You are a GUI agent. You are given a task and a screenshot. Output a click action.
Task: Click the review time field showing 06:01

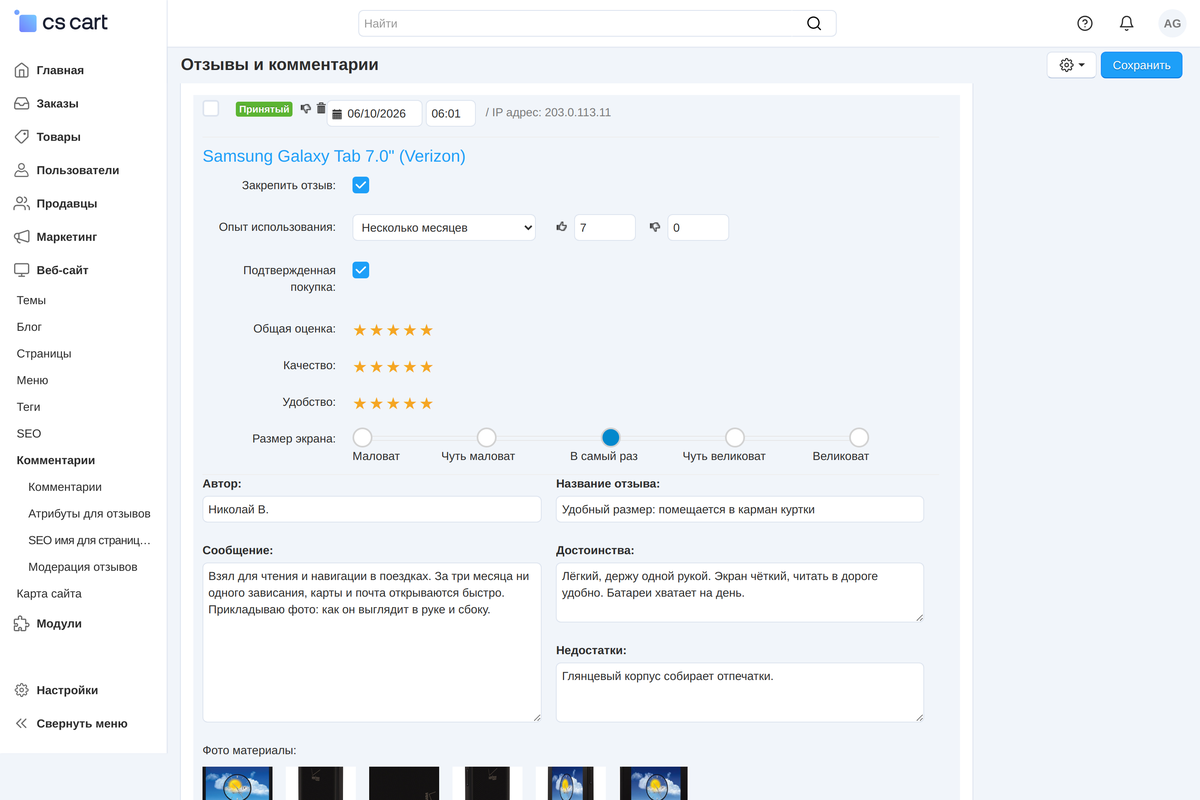451,114
